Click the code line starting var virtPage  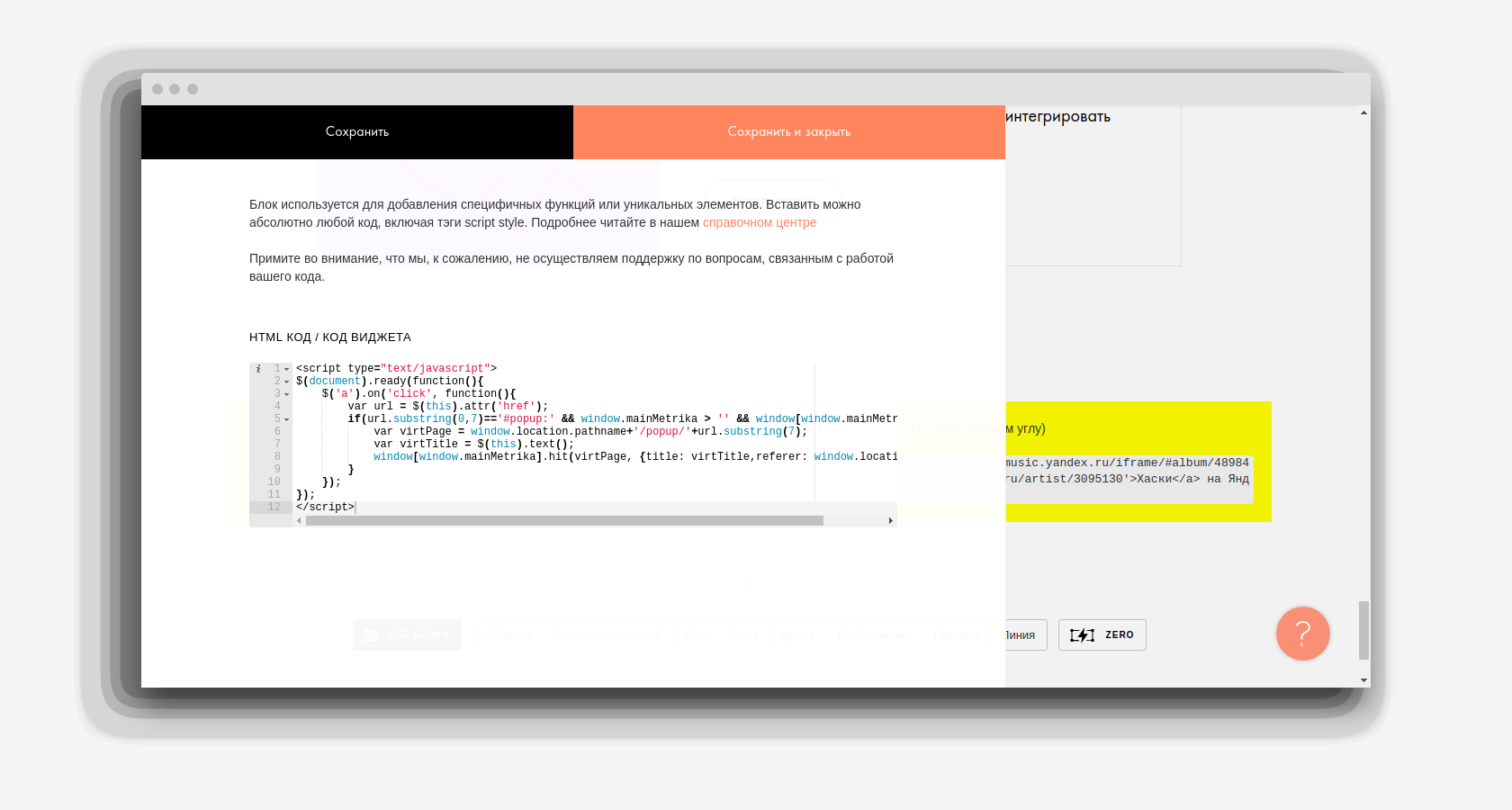click(x=590, y=432)
